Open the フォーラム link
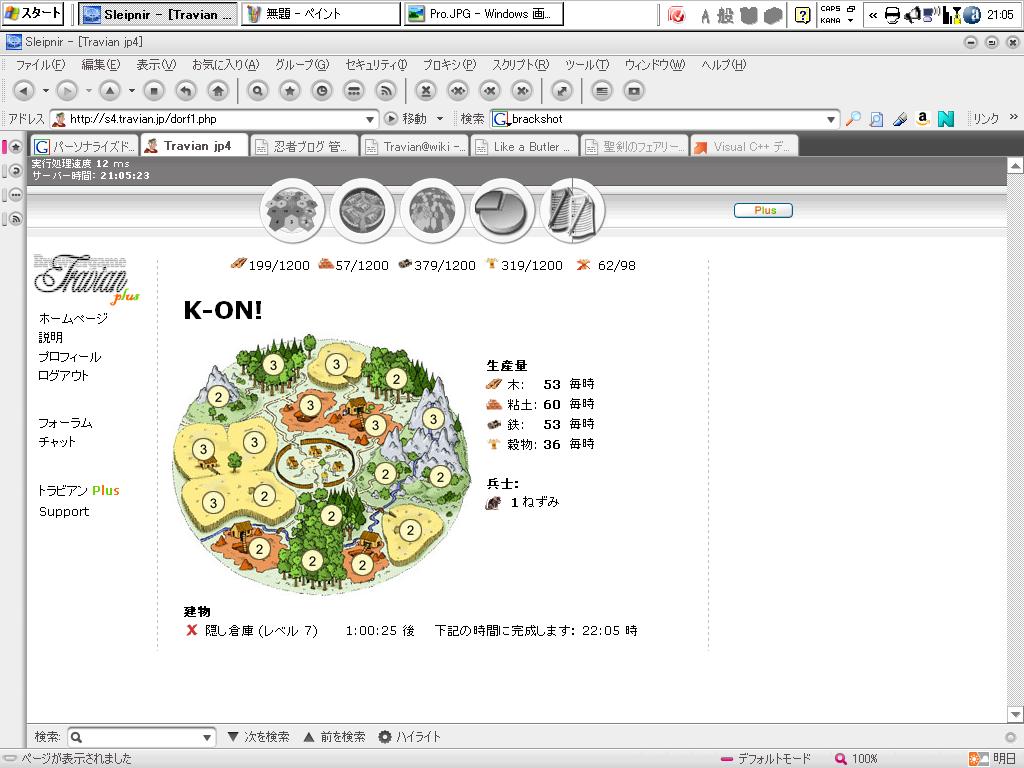Viewport: 1024px width, 768px height. [65, 423]
